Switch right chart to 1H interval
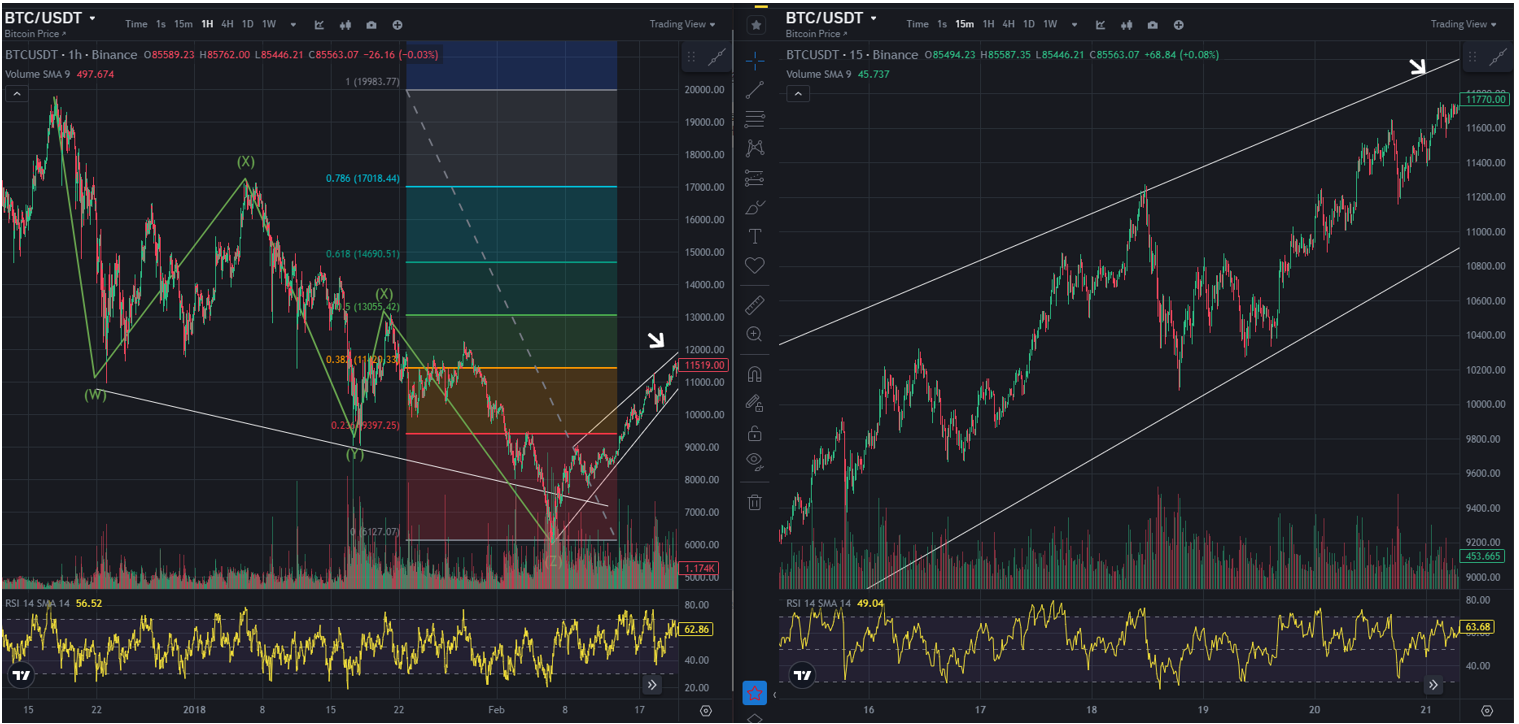 988,24
